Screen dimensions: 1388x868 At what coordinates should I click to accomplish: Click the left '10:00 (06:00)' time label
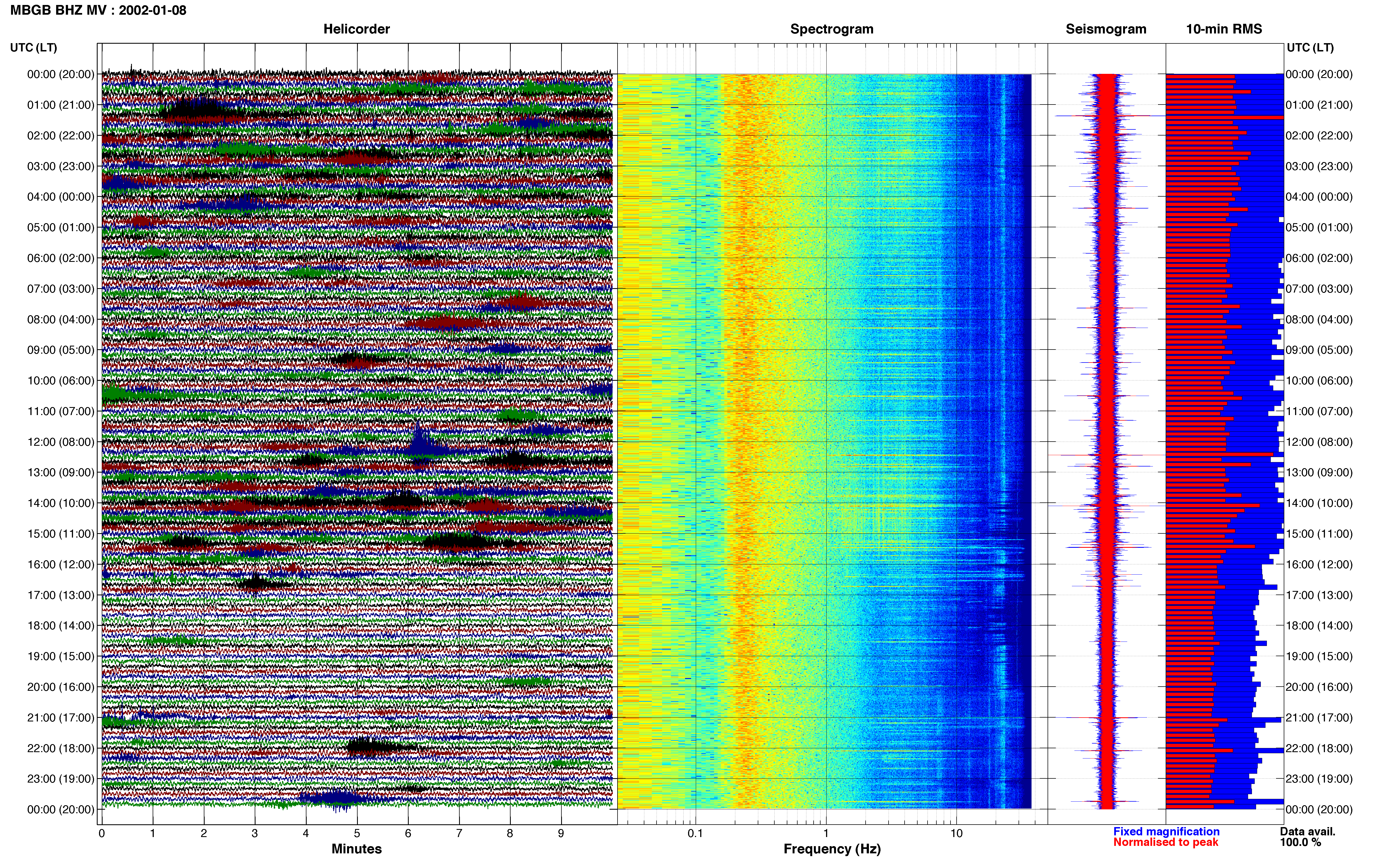[61, 380]
